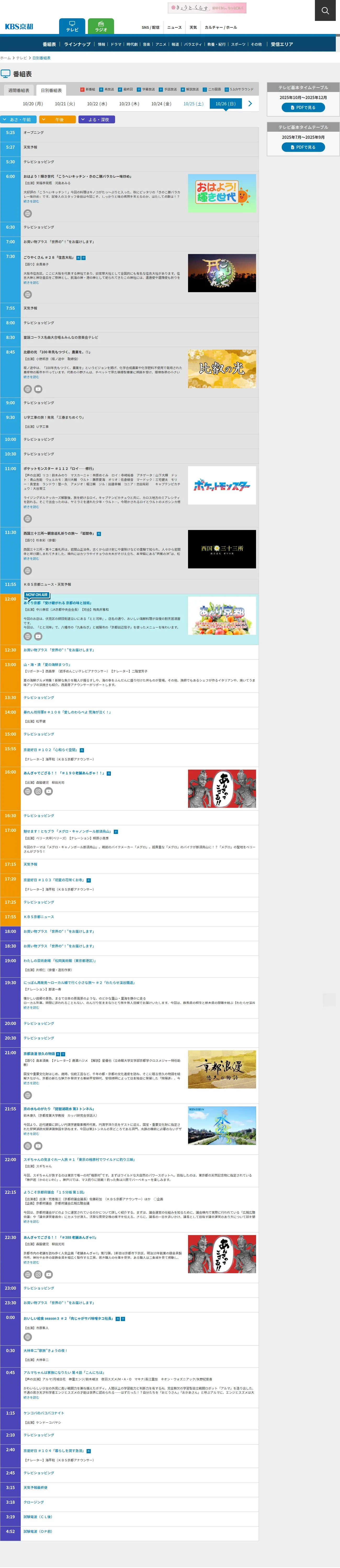Select ラインナップ in navigation bar
The height and width of the screenshot is (1568, 340).
(x=77, y=44)
